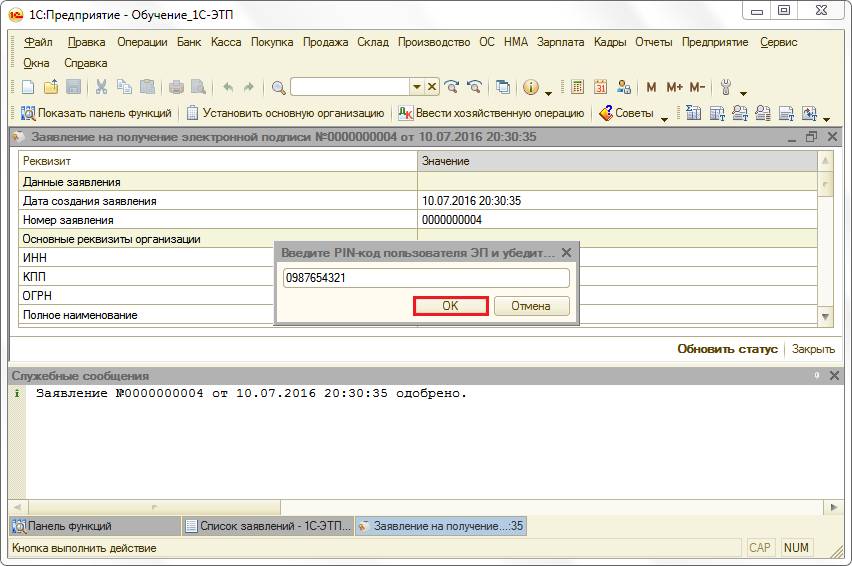The width and height of the screenshot is (852, 566).
Task: Open the Банк menu
Action: (189, 42)
